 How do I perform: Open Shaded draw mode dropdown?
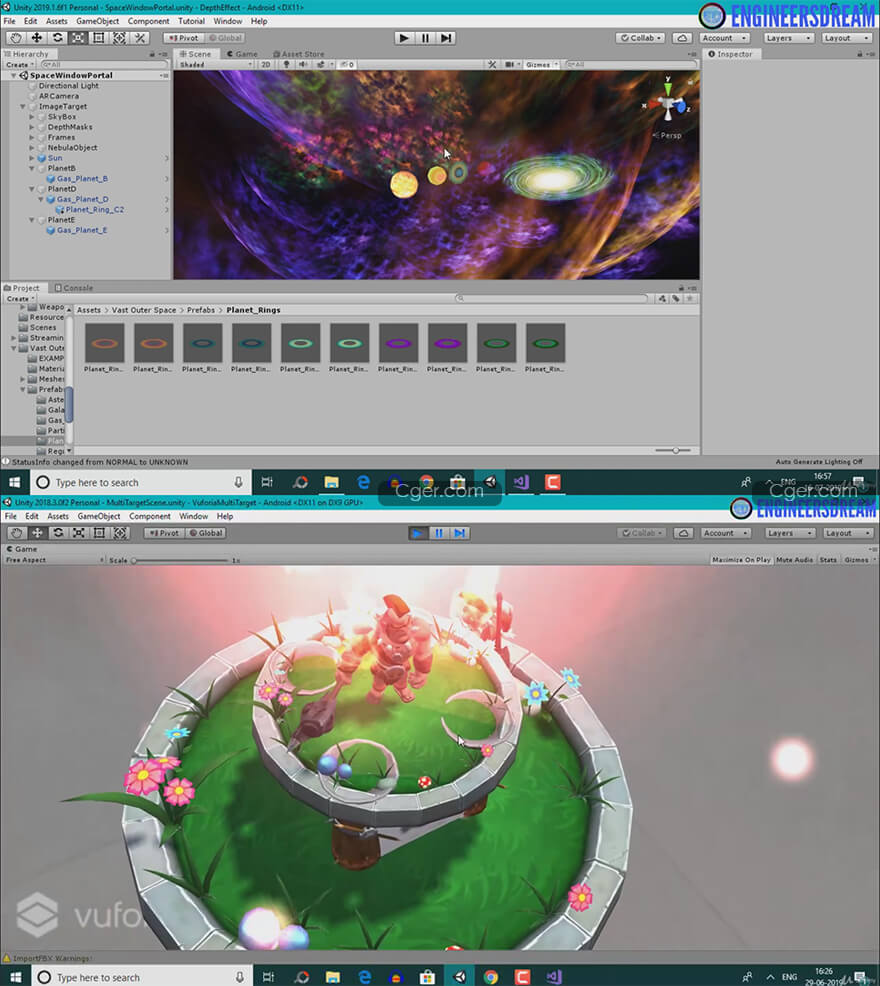pos(215,64)
